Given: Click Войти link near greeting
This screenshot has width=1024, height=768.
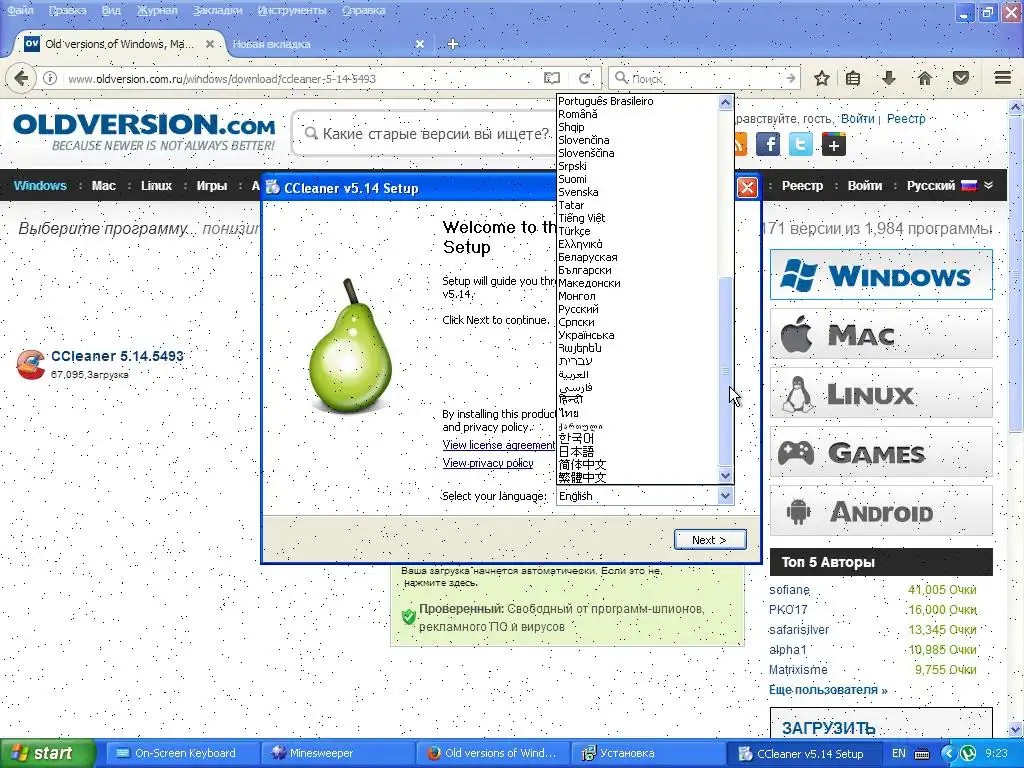Looking at the screenshot, I should pyautogui.click(x=857, y=119).
